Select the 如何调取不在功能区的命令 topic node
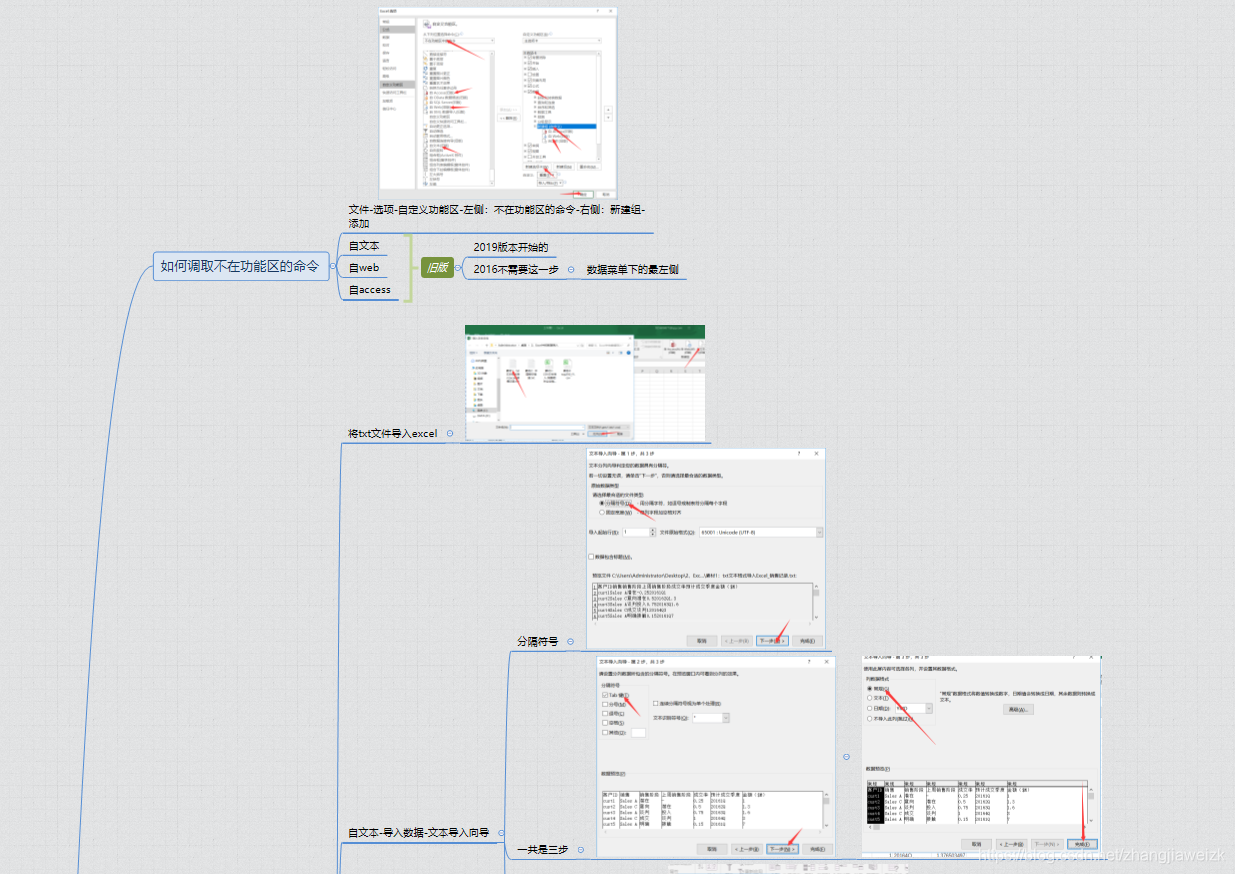 [x=241, y=266]
